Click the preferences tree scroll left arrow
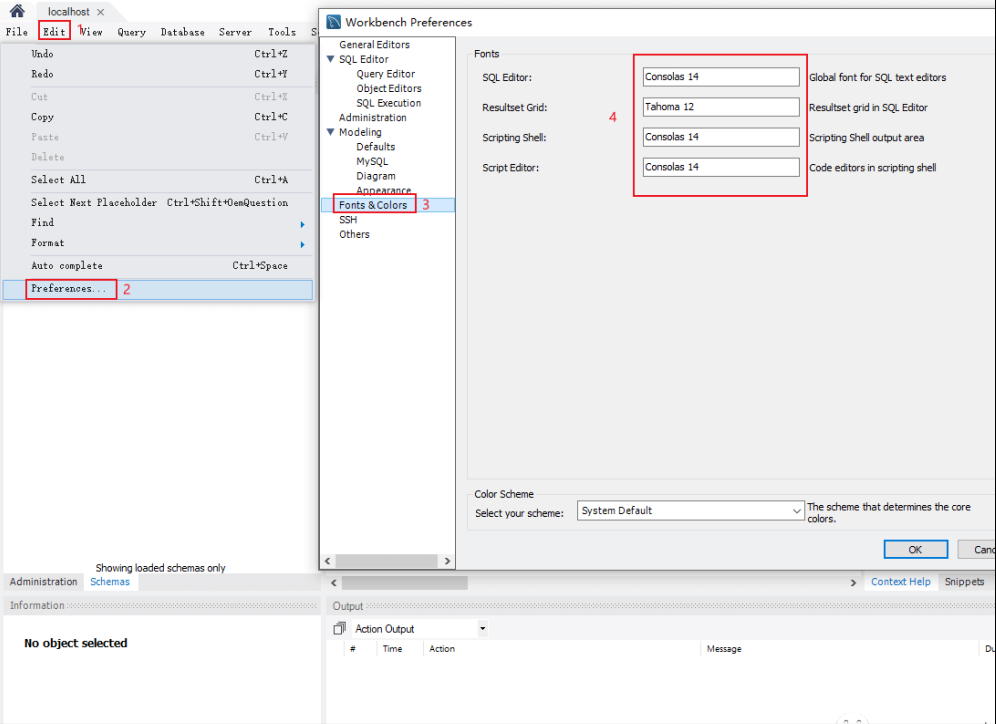This screenshot has width=996, height=724. click(x=328, y=561)
